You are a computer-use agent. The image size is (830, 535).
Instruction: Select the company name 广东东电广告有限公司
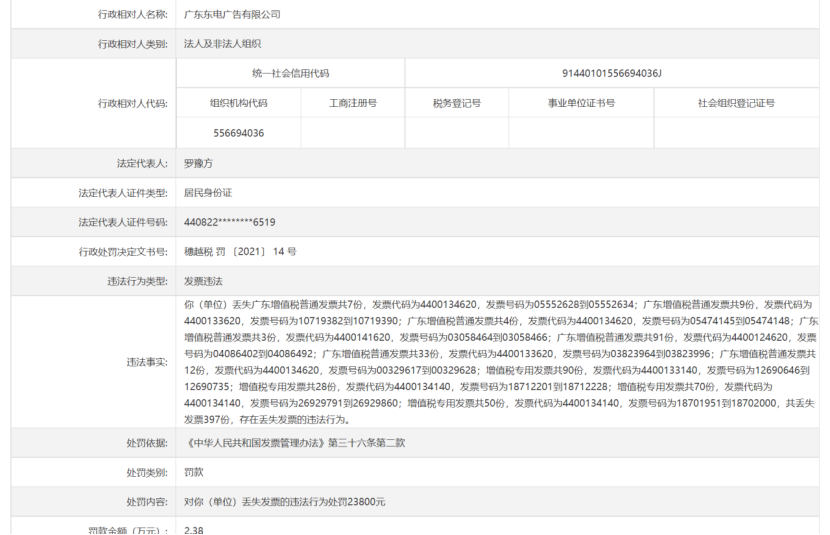tap(232, 14)
